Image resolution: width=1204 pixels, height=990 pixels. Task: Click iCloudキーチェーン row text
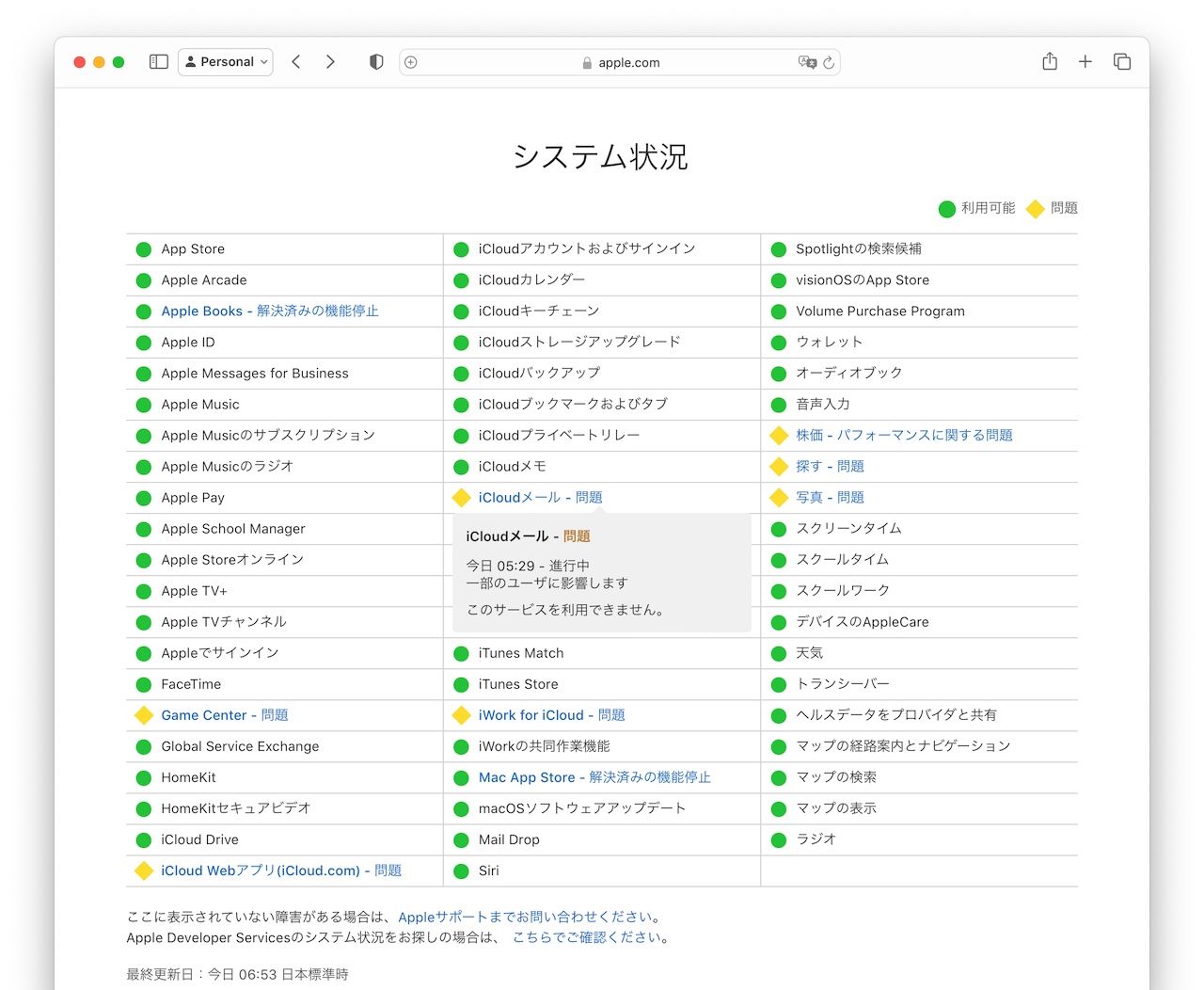pos(538,311)
